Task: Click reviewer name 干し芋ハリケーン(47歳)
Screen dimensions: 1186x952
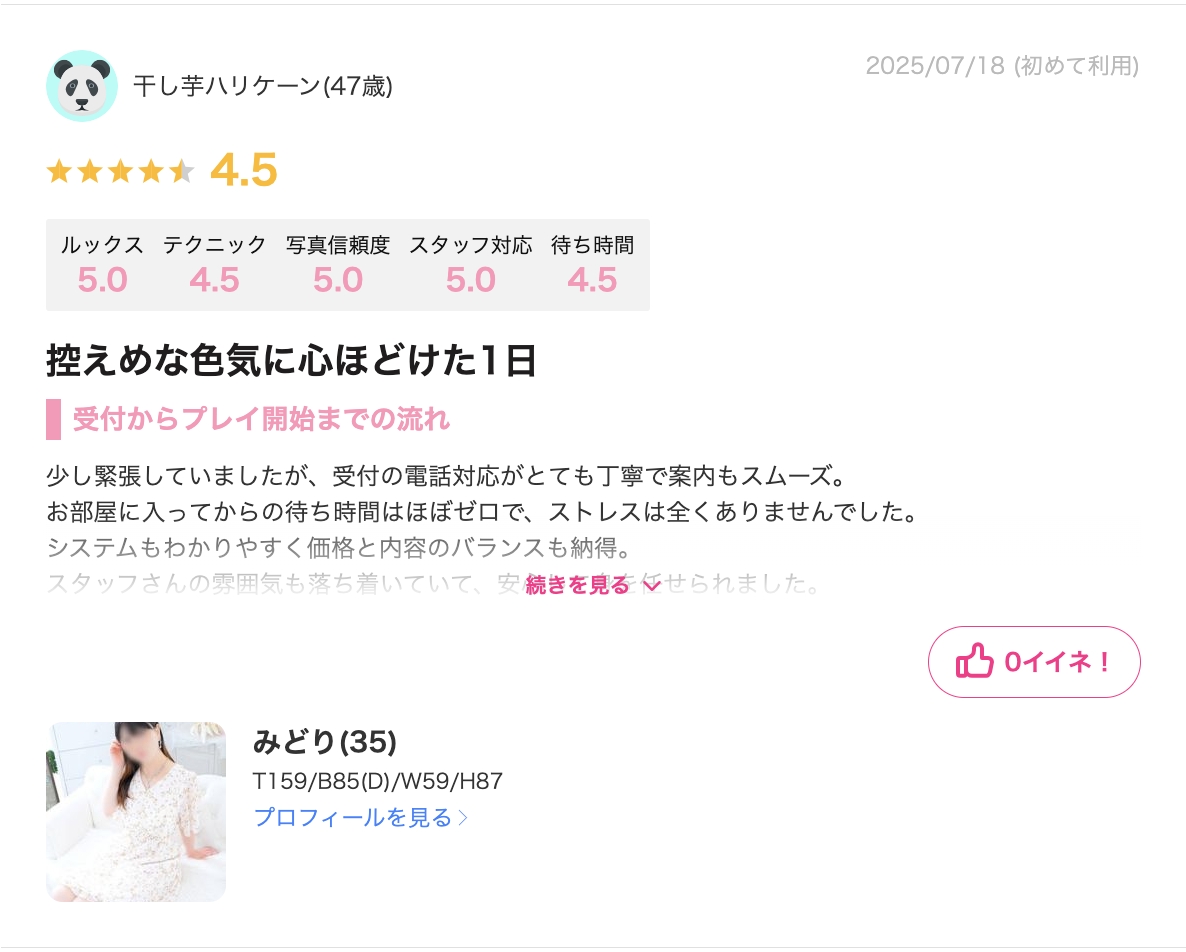Action: pyautogui.click(x=263, y=85)
